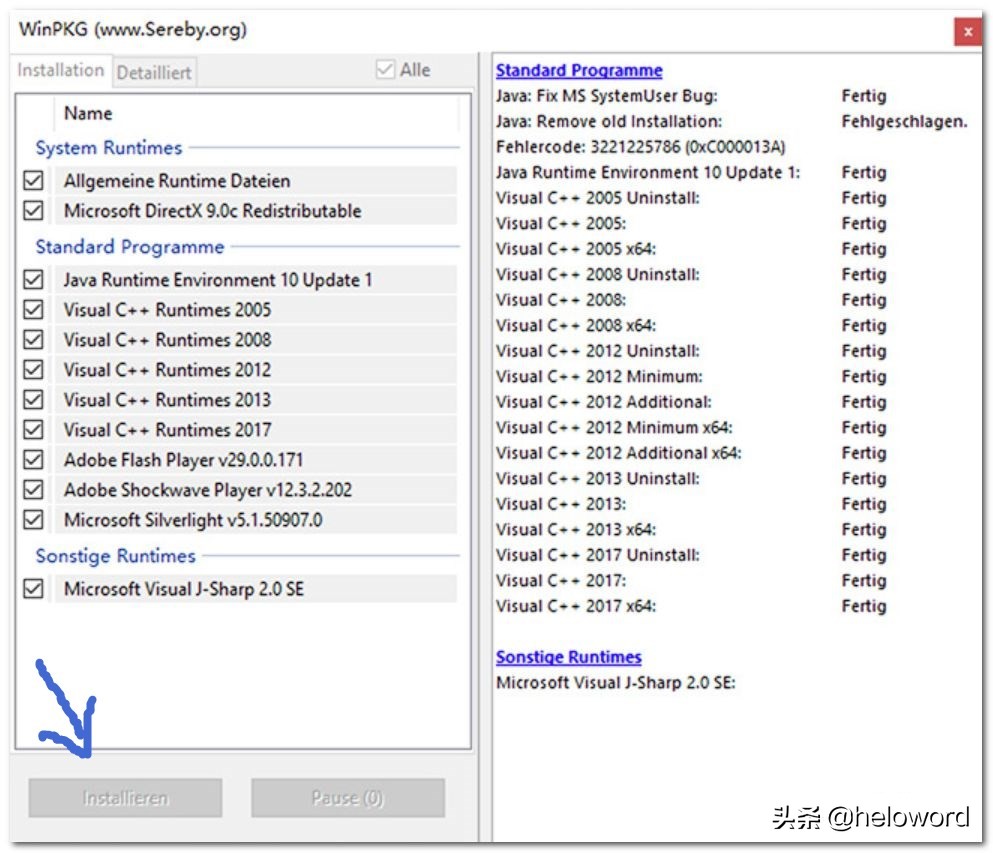Uncheck Microsoft DirectX 9.0c Redistributable checkbox
993x853 pixels.
(x=34, y=211)
